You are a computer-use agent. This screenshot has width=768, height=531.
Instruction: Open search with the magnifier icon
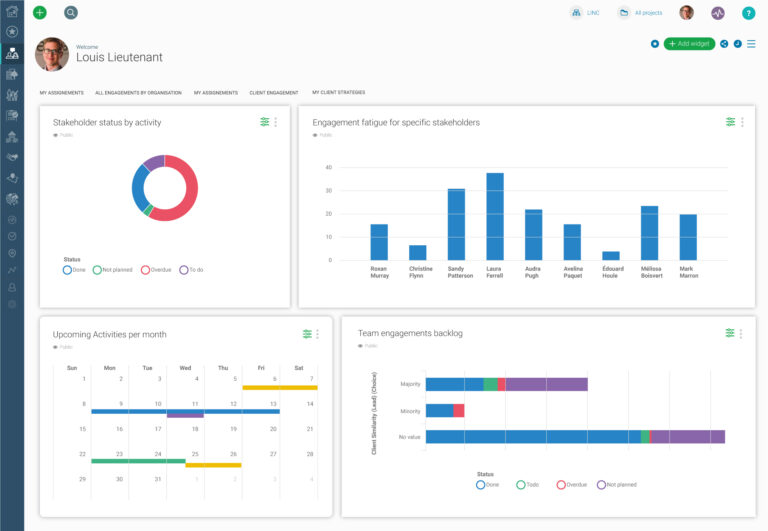(71, 13)
